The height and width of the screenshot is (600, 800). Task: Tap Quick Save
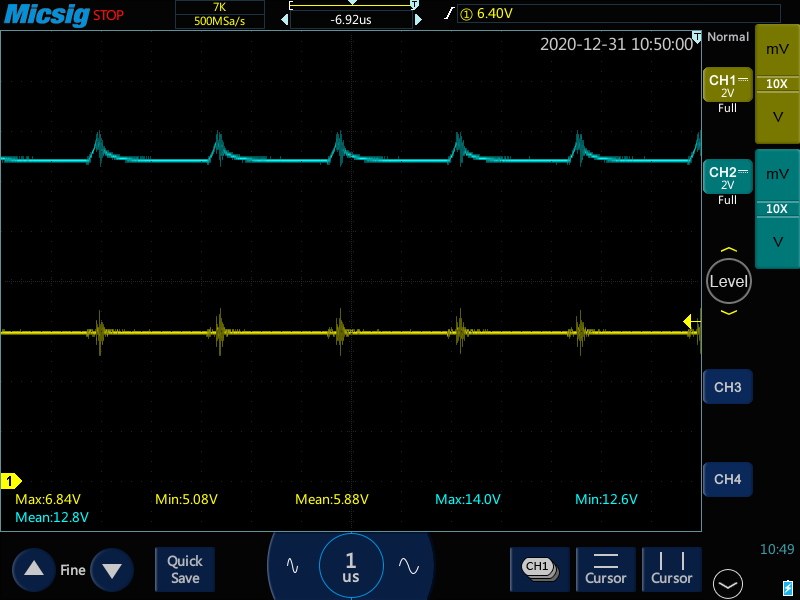pyautogui.click(x=185, y=569)
